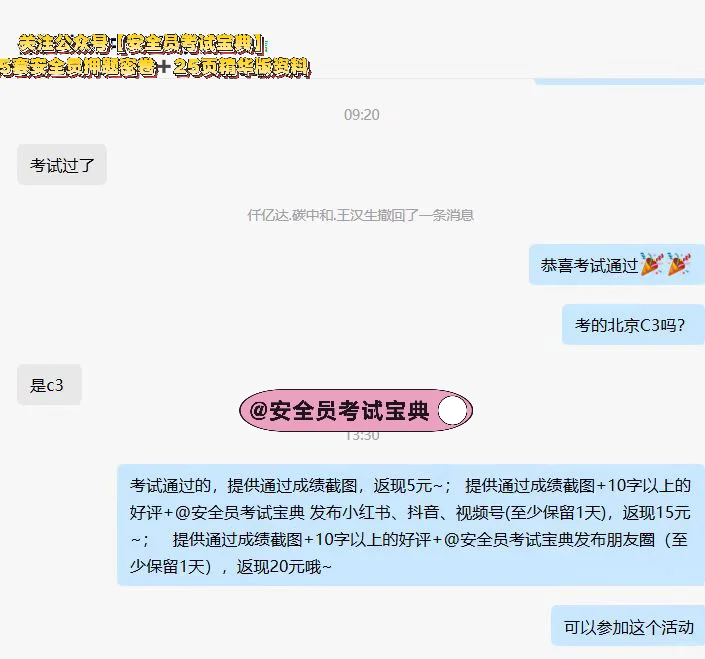Viewport: 705px width, 659px height.
Task: Click the long cashback rules message
Action: pyautogui.click(x=411, y=525)
